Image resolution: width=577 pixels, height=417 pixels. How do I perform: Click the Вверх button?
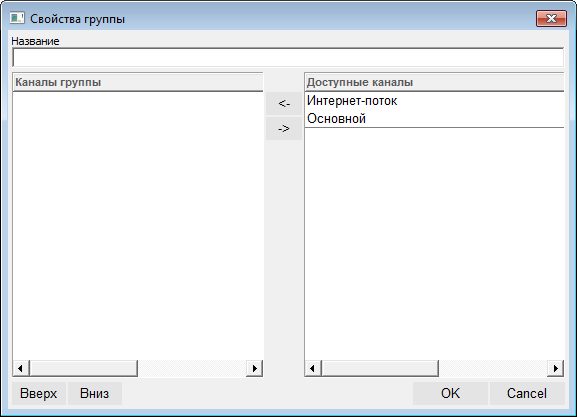coord(39,393)
